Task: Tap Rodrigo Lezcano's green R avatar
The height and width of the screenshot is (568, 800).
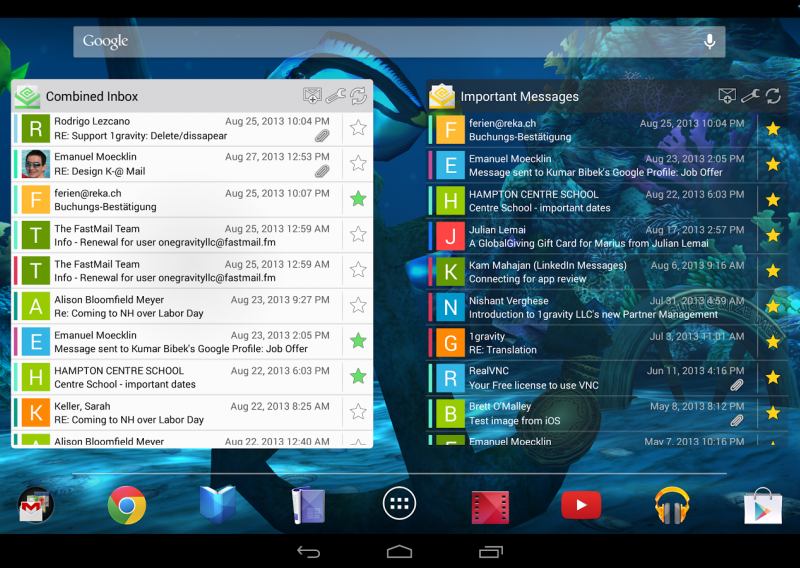Action: coord(36,128)
